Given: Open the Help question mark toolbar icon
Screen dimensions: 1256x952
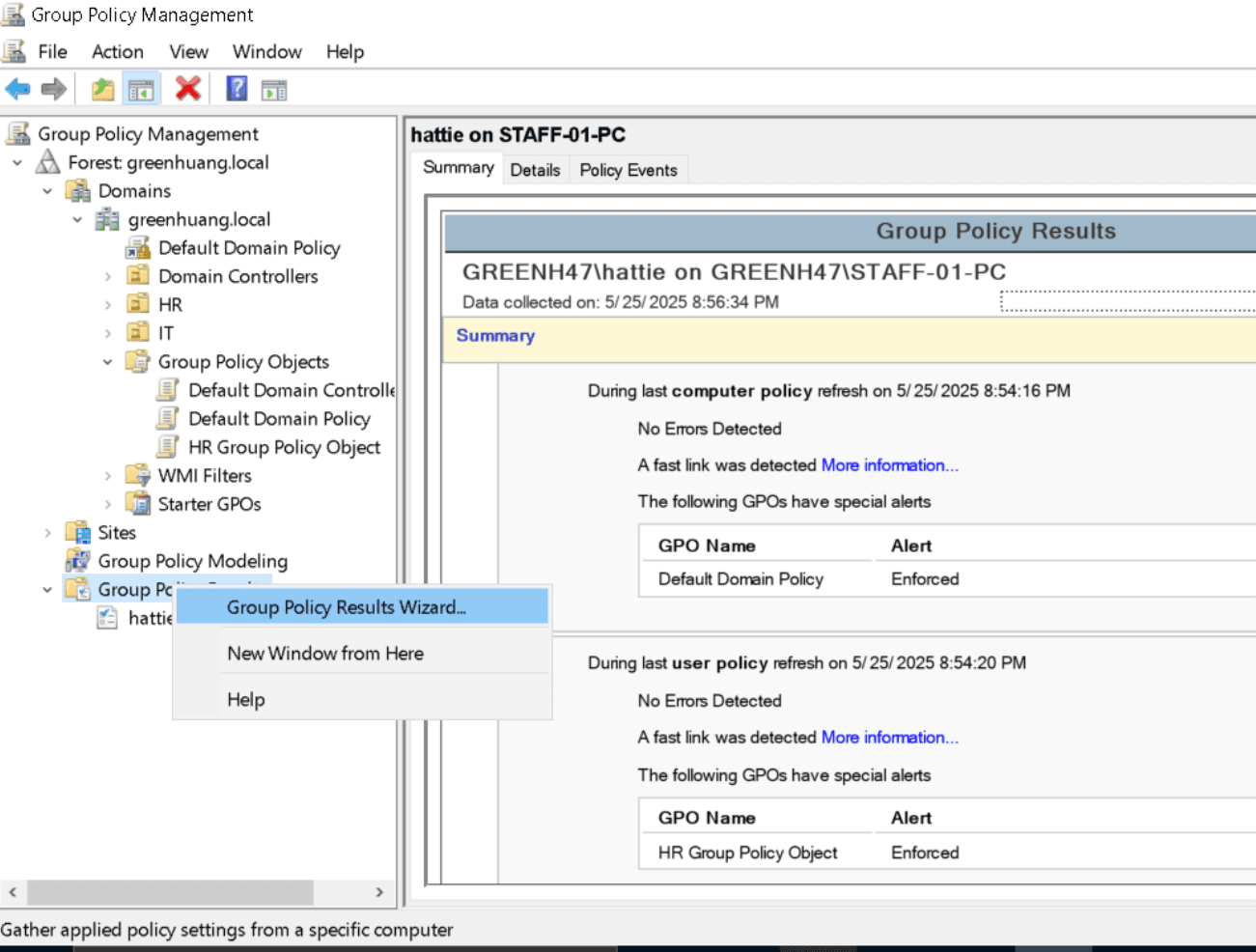Looking at the screenshot, I should pos(237,89).
